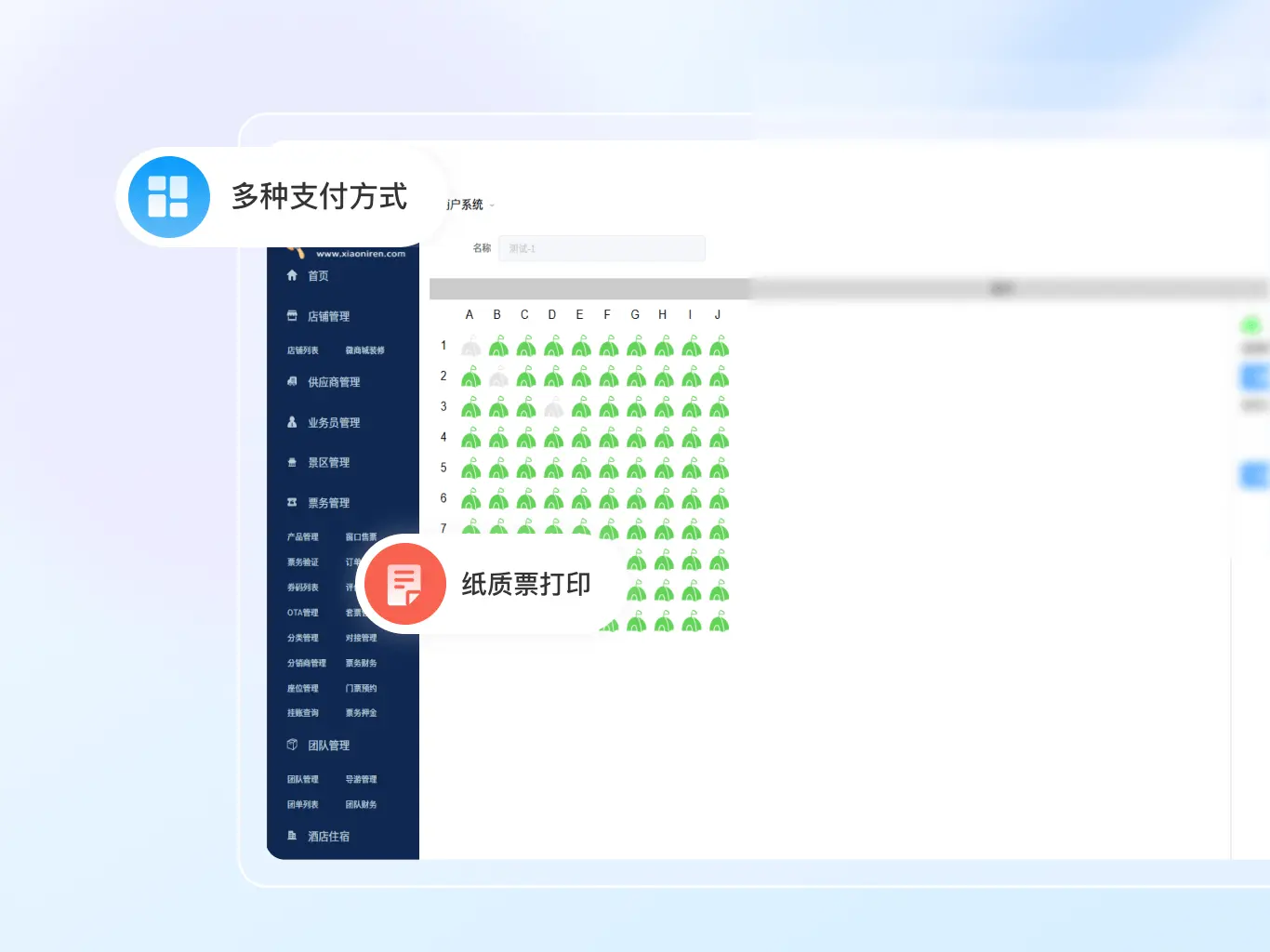Open 供应商管理 via its supplier icon
Image resolution: width=1270 pixels, height=952 pixels.
point(292,381)
